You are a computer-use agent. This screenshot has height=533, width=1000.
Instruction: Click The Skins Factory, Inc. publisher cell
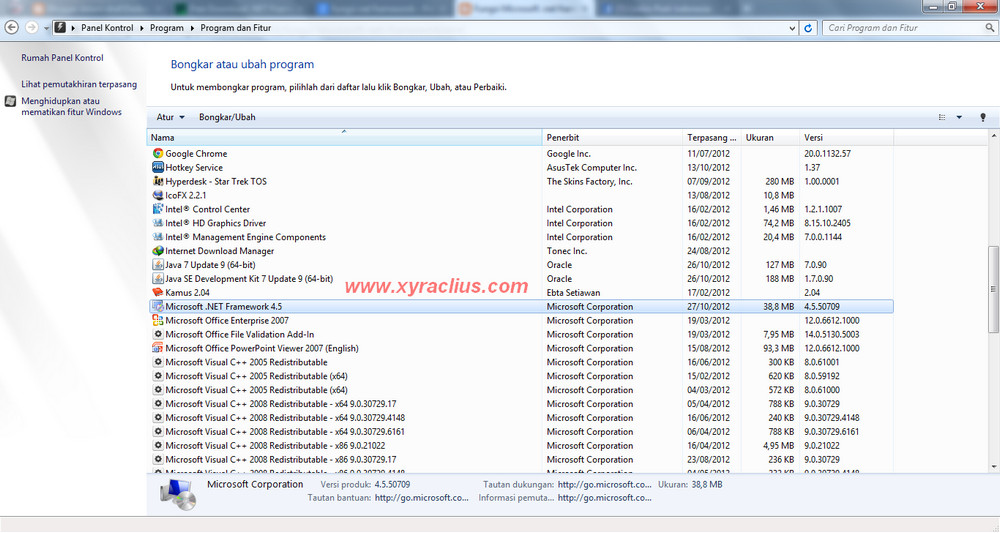(589, 182)
